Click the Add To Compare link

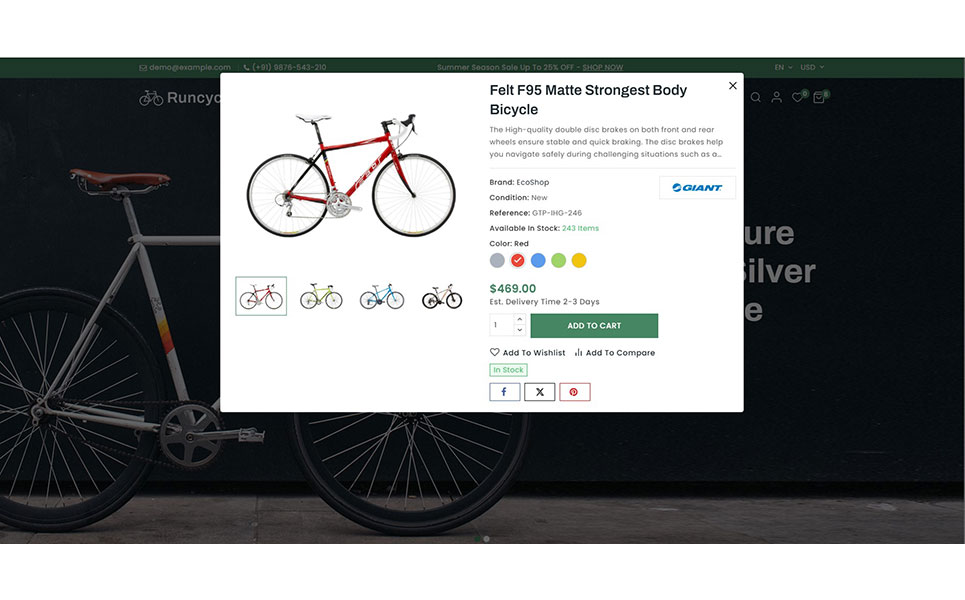point(614,353)
